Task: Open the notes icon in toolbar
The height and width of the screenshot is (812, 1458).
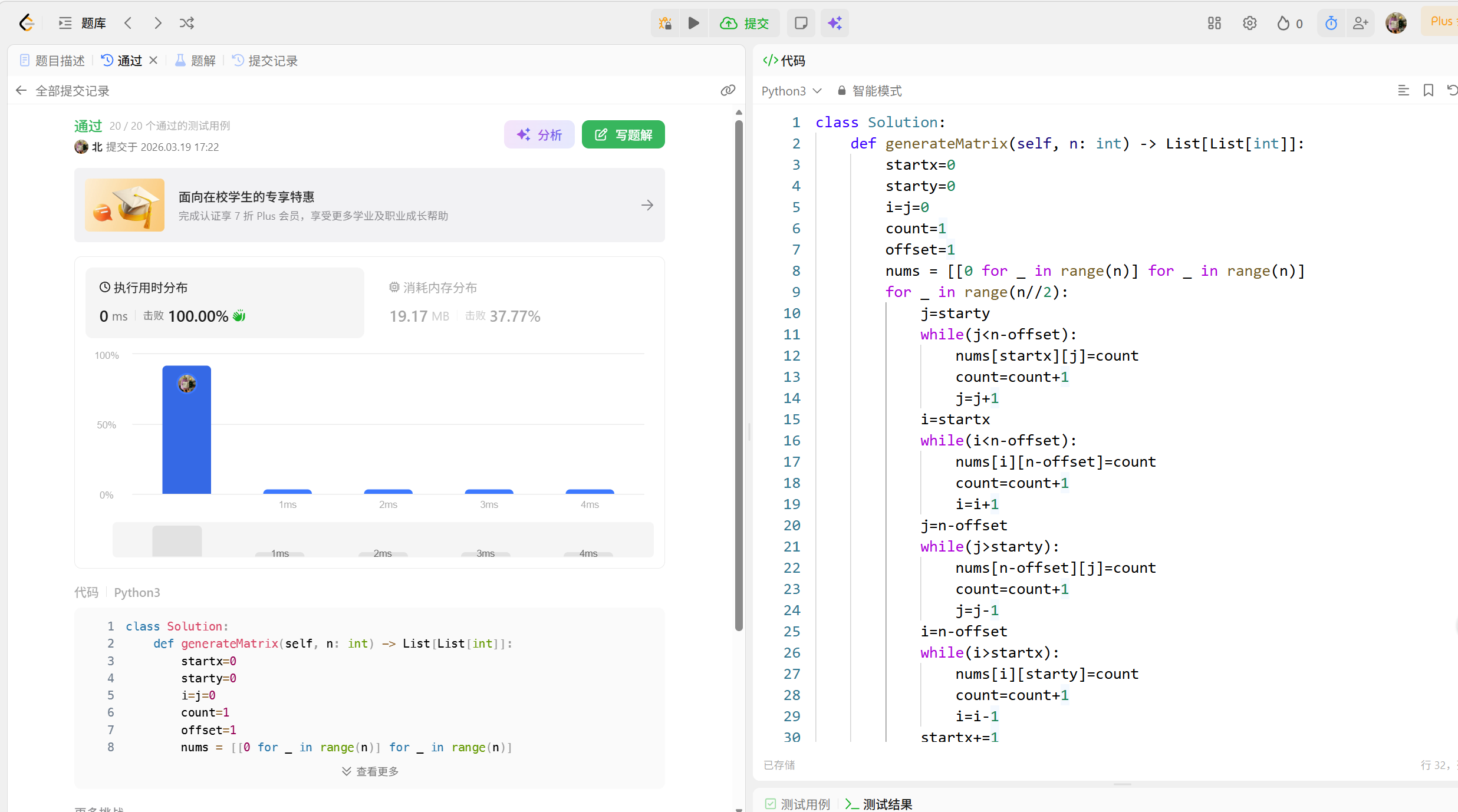Action: [x=801, y=23]
